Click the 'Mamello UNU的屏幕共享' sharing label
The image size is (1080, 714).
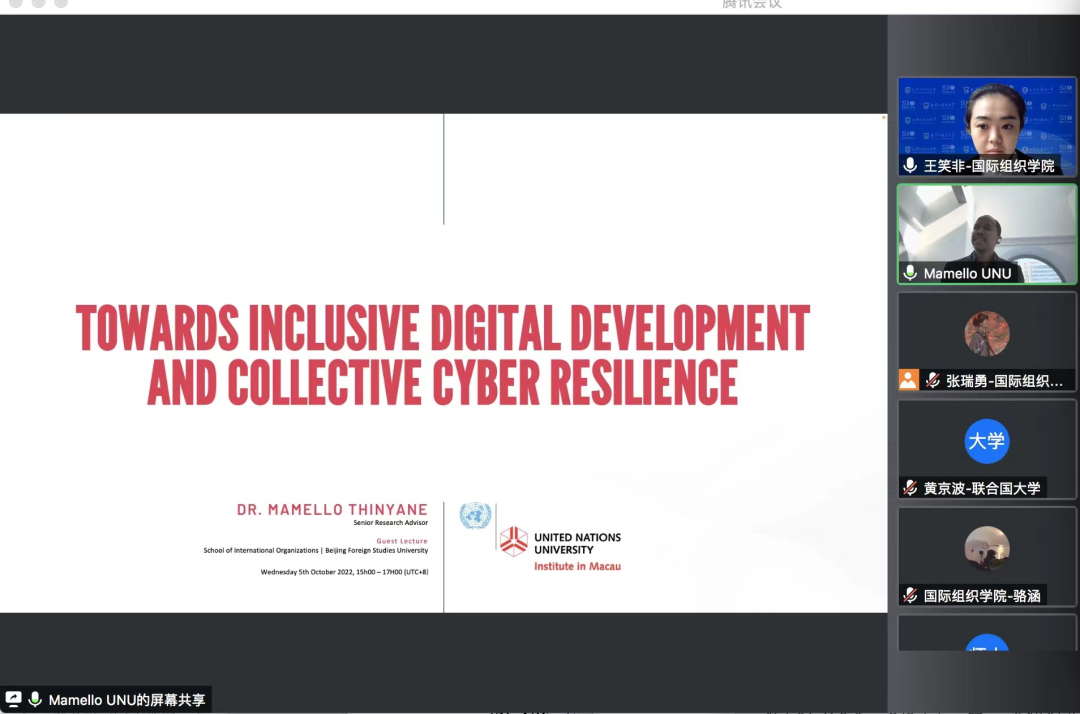[126, 700]
